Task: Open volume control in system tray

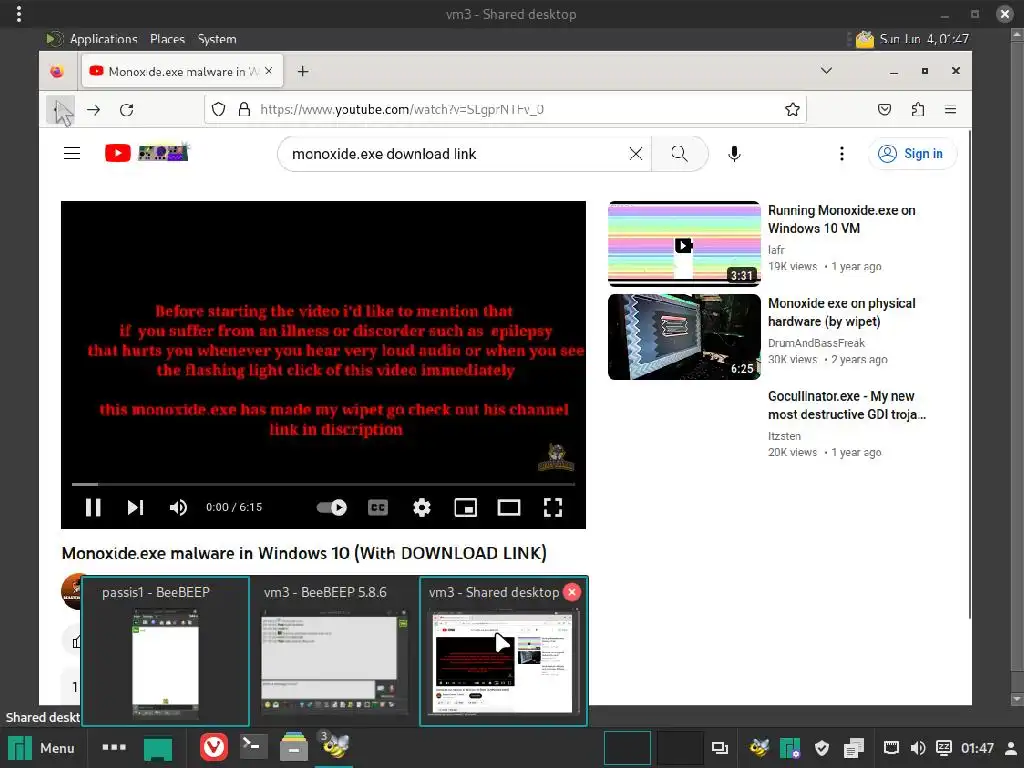Action: (918, 748)
